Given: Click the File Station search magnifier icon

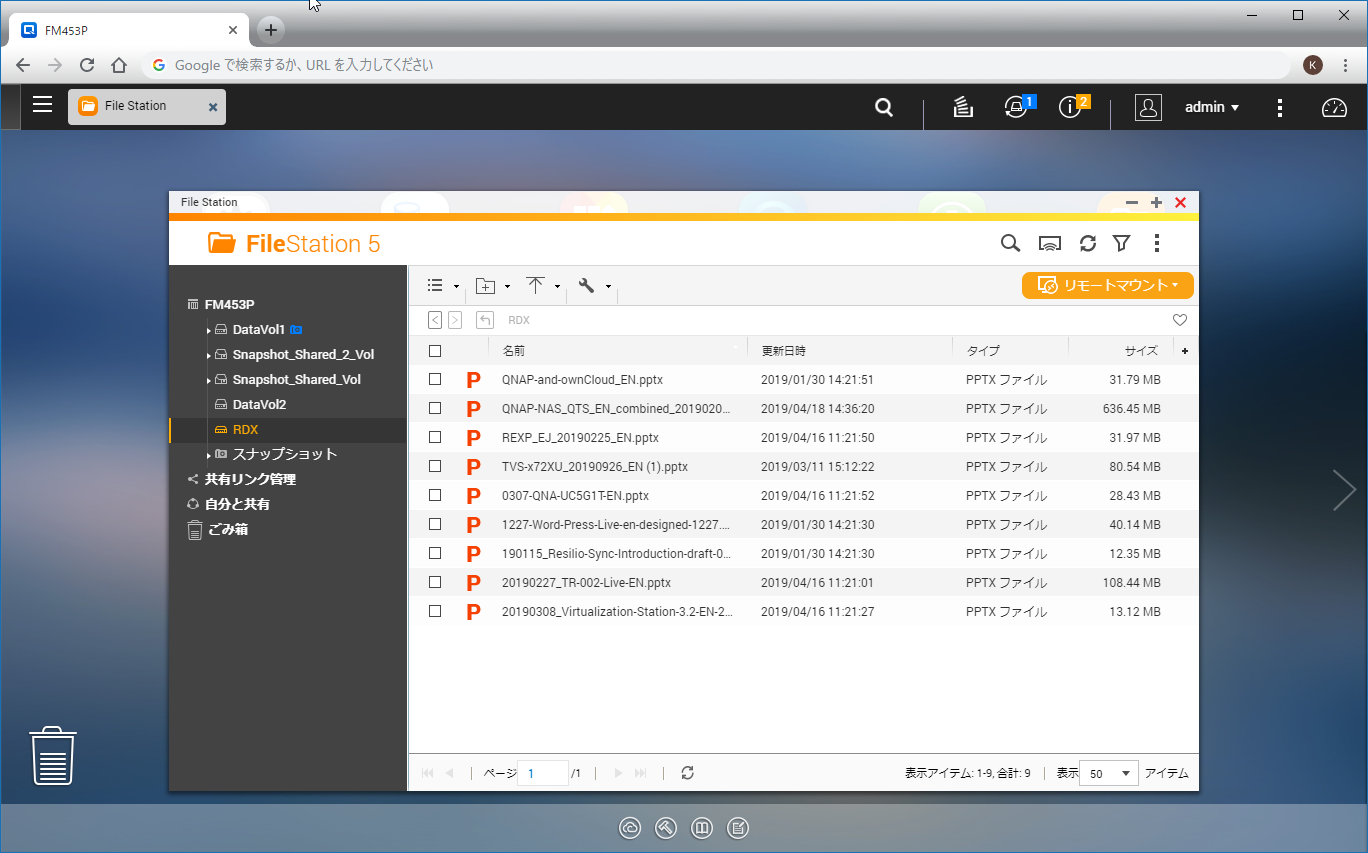Looking at the screenshot, I should (x=1010, y=243).
